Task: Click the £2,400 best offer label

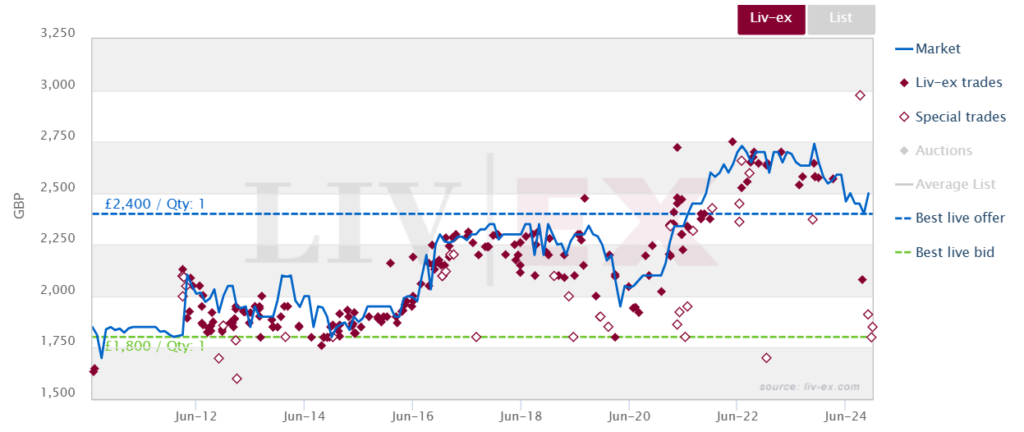Action: [155, 204]
